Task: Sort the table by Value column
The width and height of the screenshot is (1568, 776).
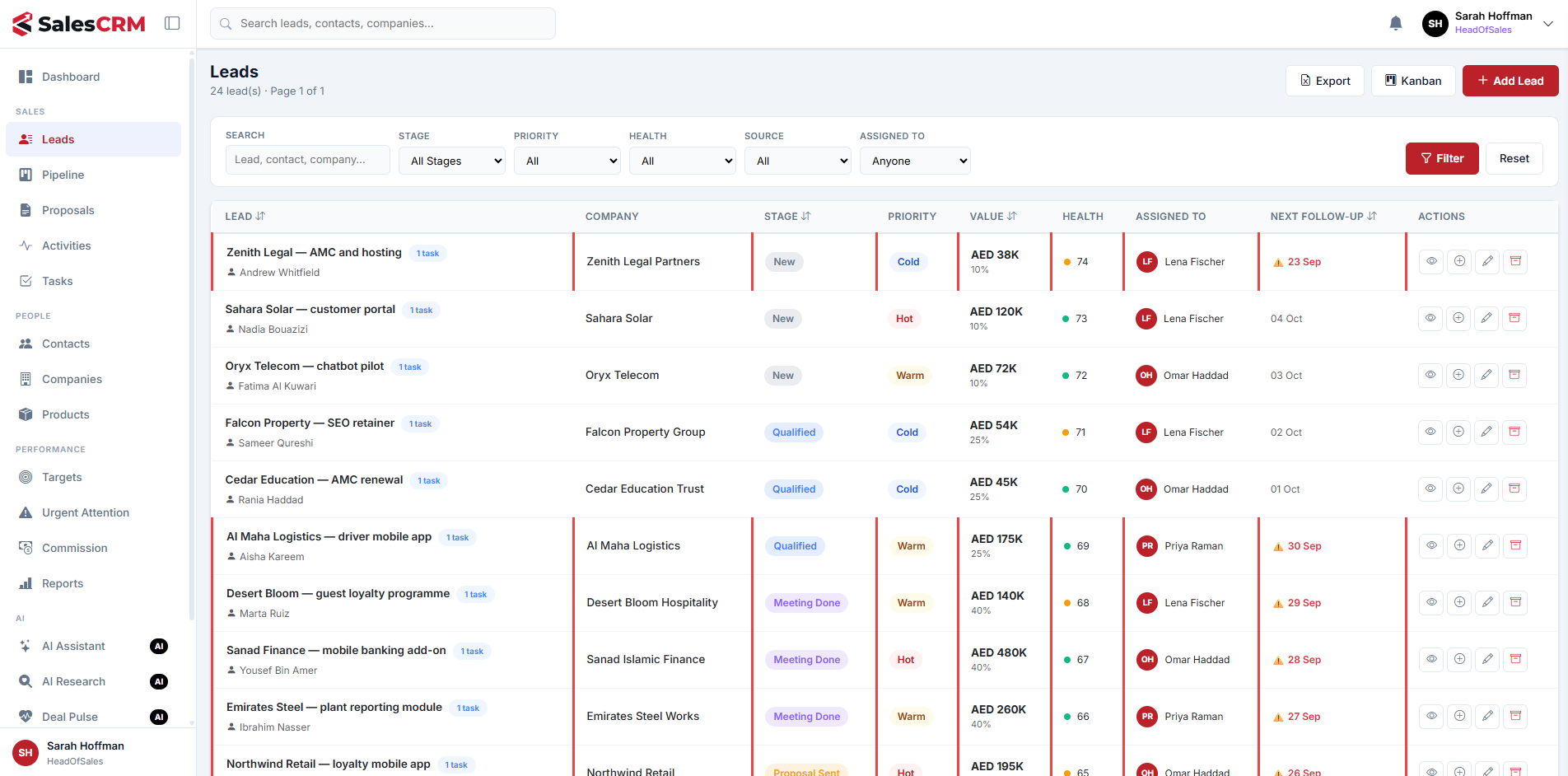Action: [992, 217]
